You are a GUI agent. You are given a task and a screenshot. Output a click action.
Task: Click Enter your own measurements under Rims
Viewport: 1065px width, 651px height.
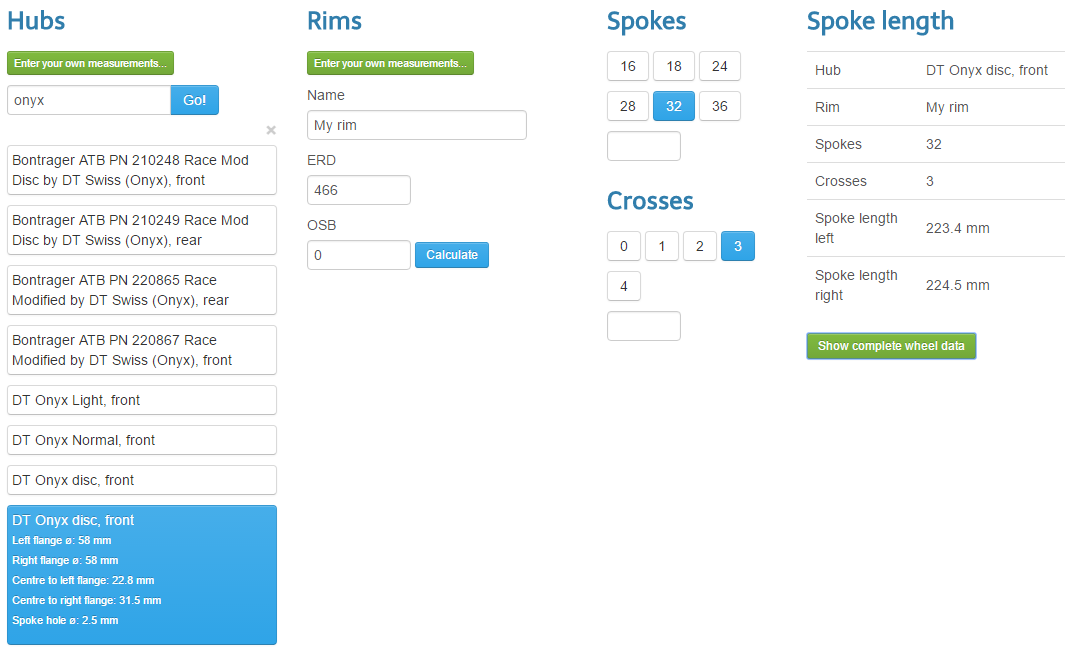click(x=390, y=63)
